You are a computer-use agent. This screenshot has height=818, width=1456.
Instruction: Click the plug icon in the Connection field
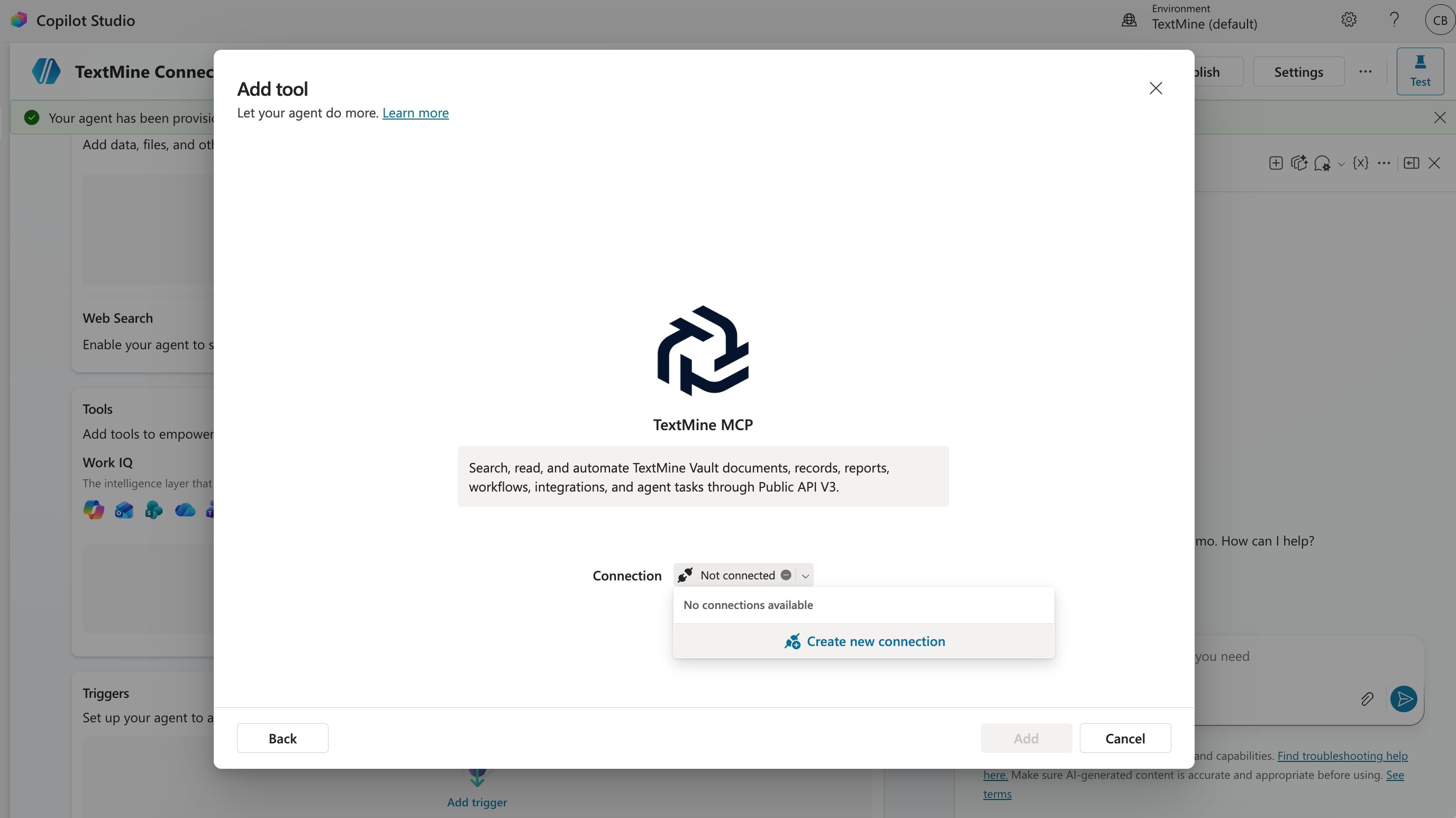(x=685, y=575)
